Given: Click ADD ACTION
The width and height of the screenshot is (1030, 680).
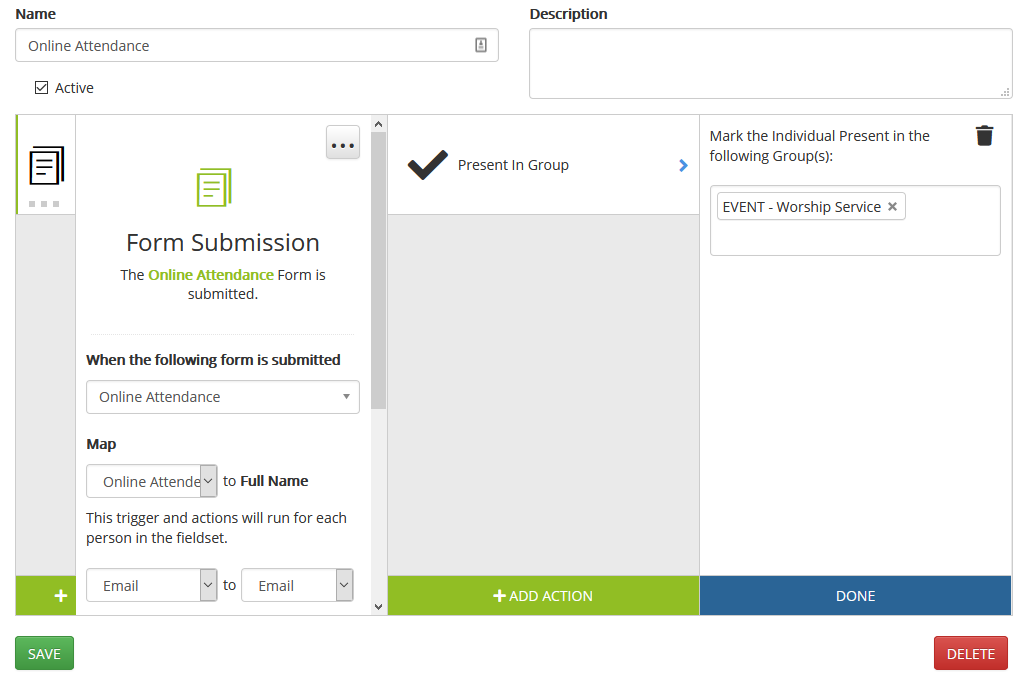Looking at the screenshot, I should 543,595.
